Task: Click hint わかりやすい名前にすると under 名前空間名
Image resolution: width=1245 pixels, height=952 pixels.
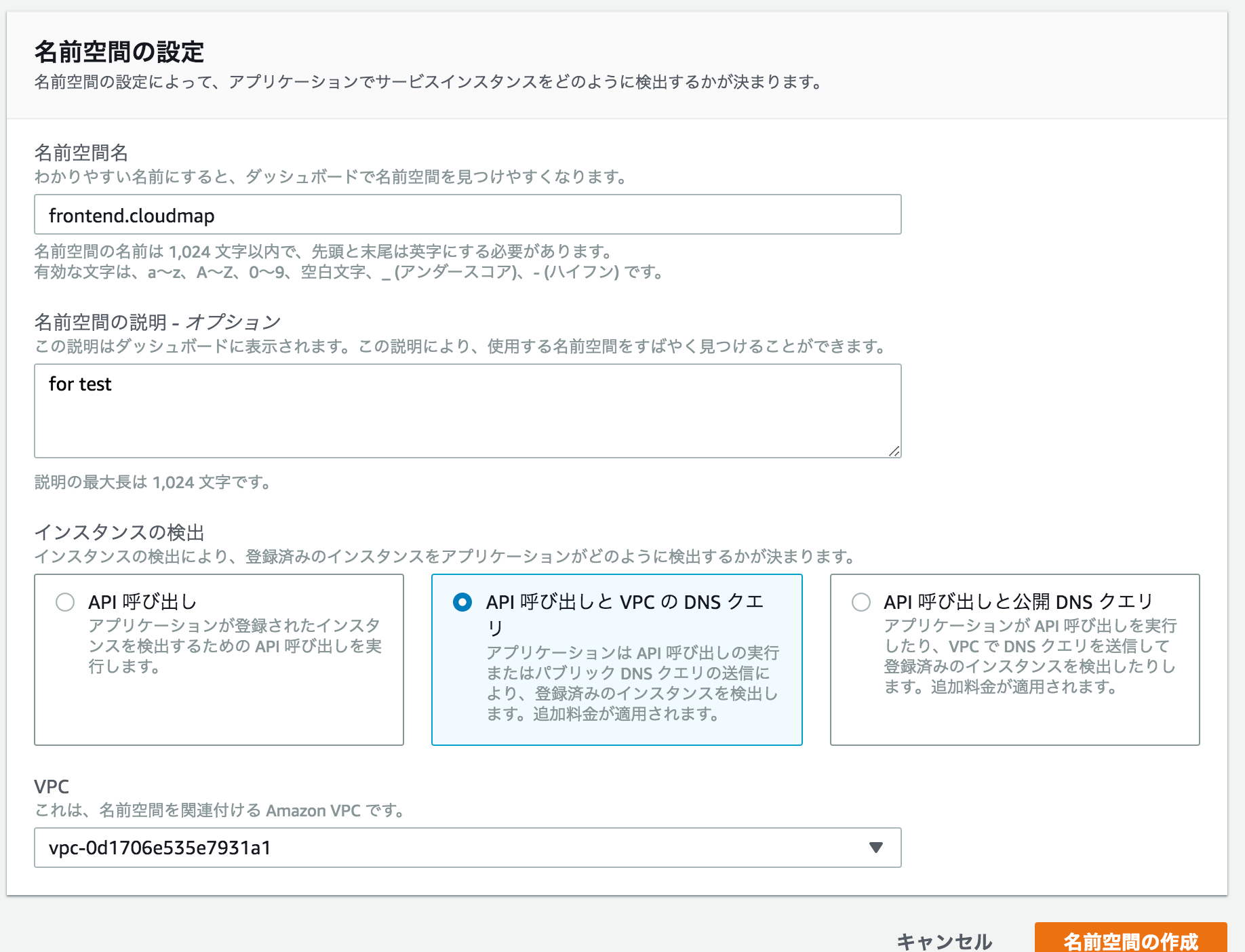Action: coord(331,177)
